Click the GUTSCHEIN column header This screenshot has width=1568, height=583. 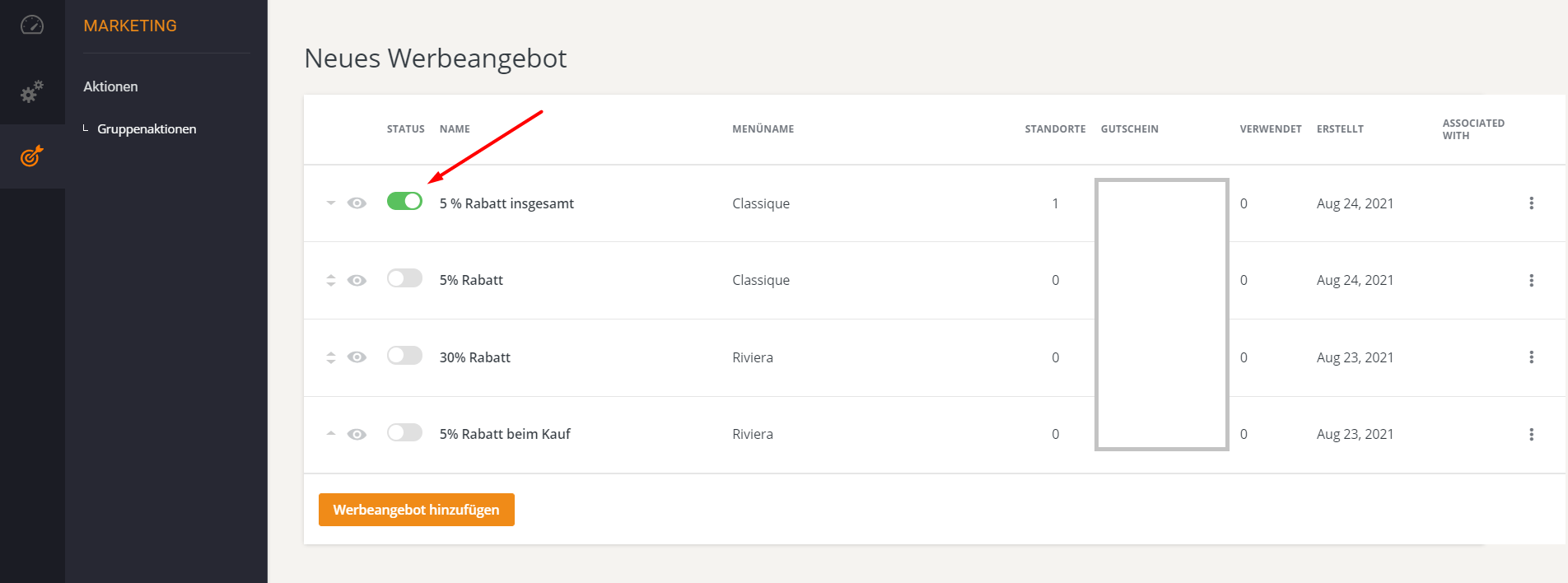(1130, 129)
